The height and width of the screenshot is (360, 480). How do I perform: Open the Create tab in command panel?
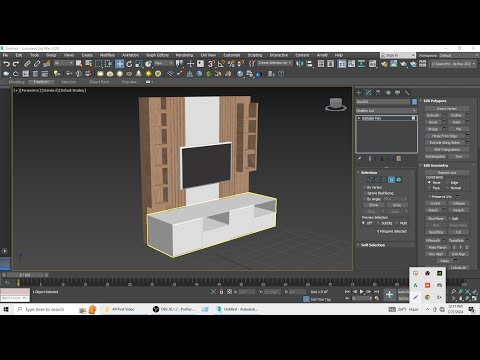[x=359, y=93]
